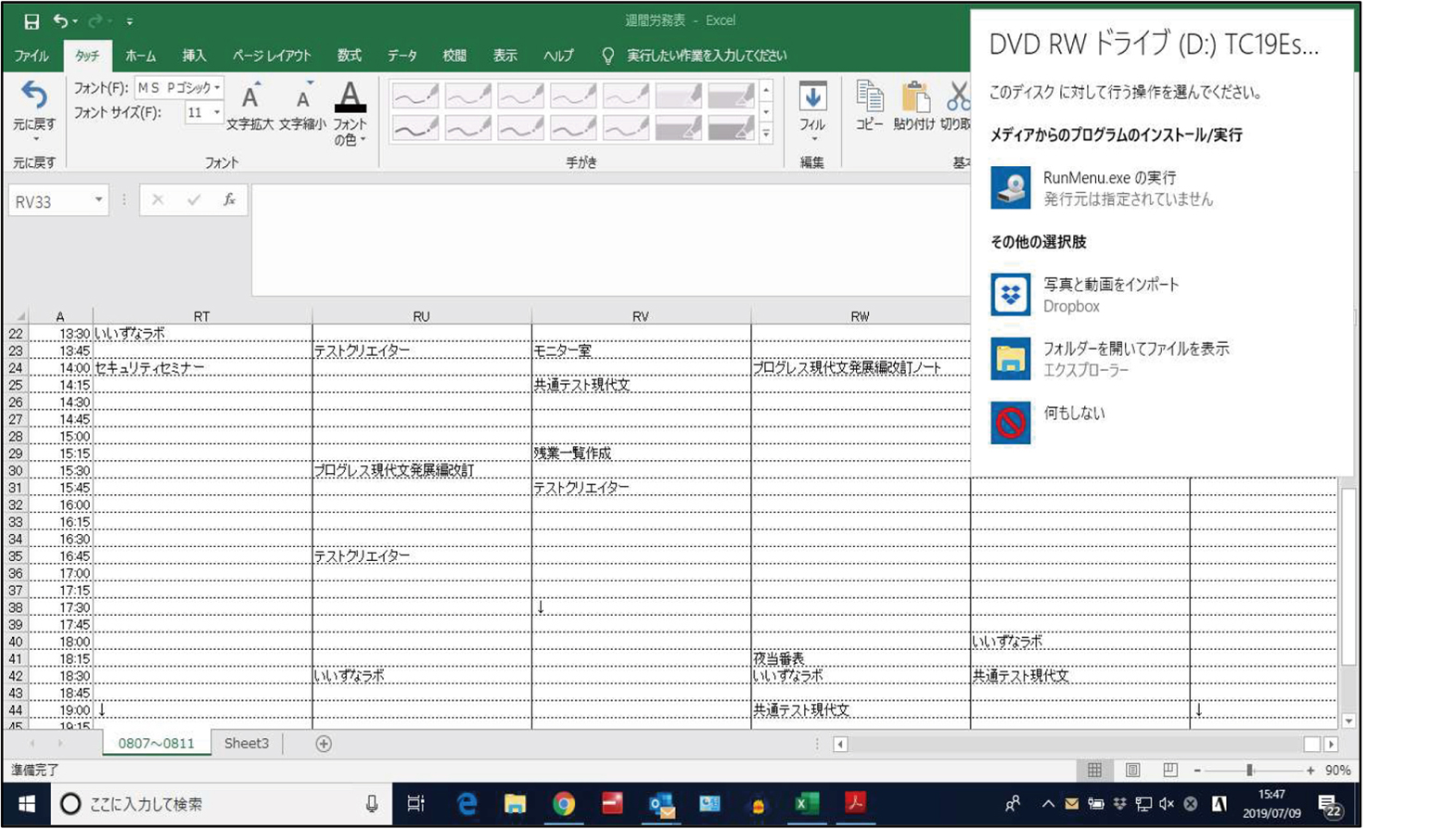This screenshot has width=1456, height=829.
Task: Switch to page break preview view
Action: [1170, 771]
